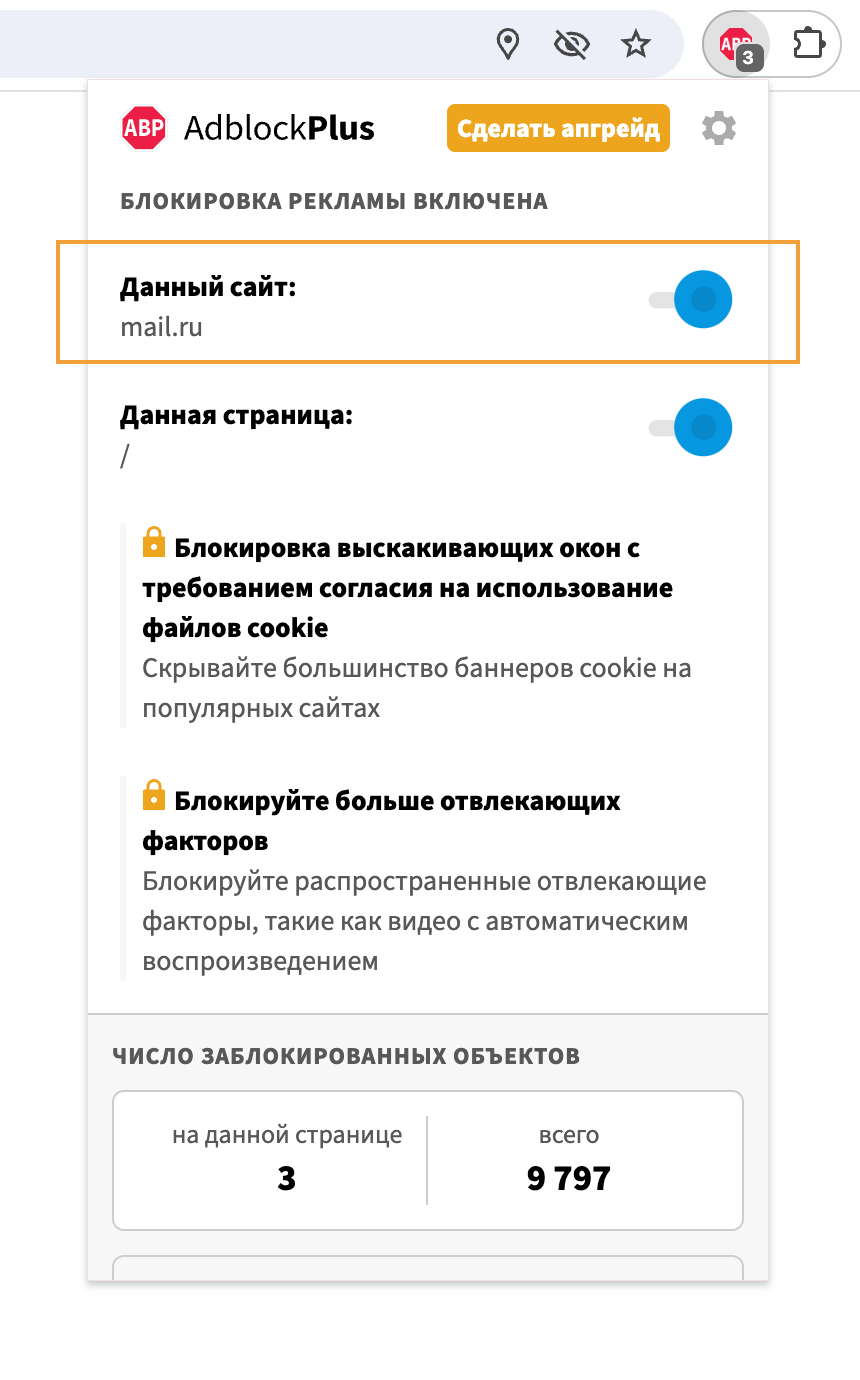The height and width of the screenshot is (1380, 860).
Task: Open the browser extensions puzzle icon
Action: [808, 44]
